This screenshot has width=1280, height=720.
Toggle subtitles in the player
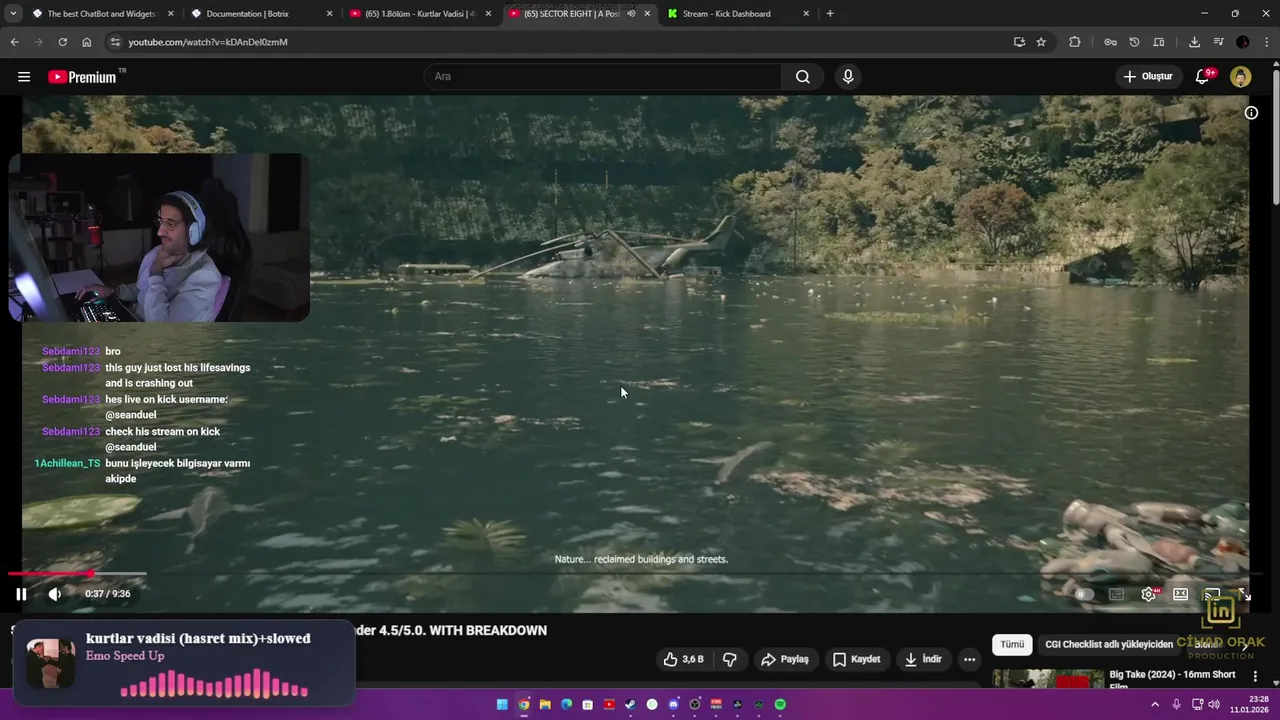point(1117,594)
